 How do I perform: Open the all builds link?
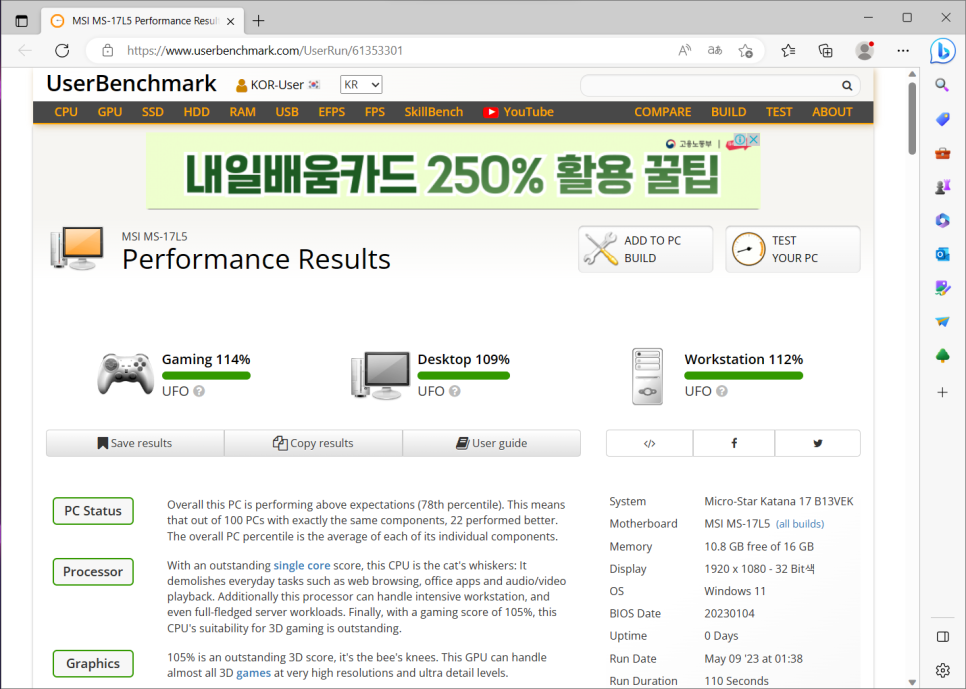click(x=800, y=524)
